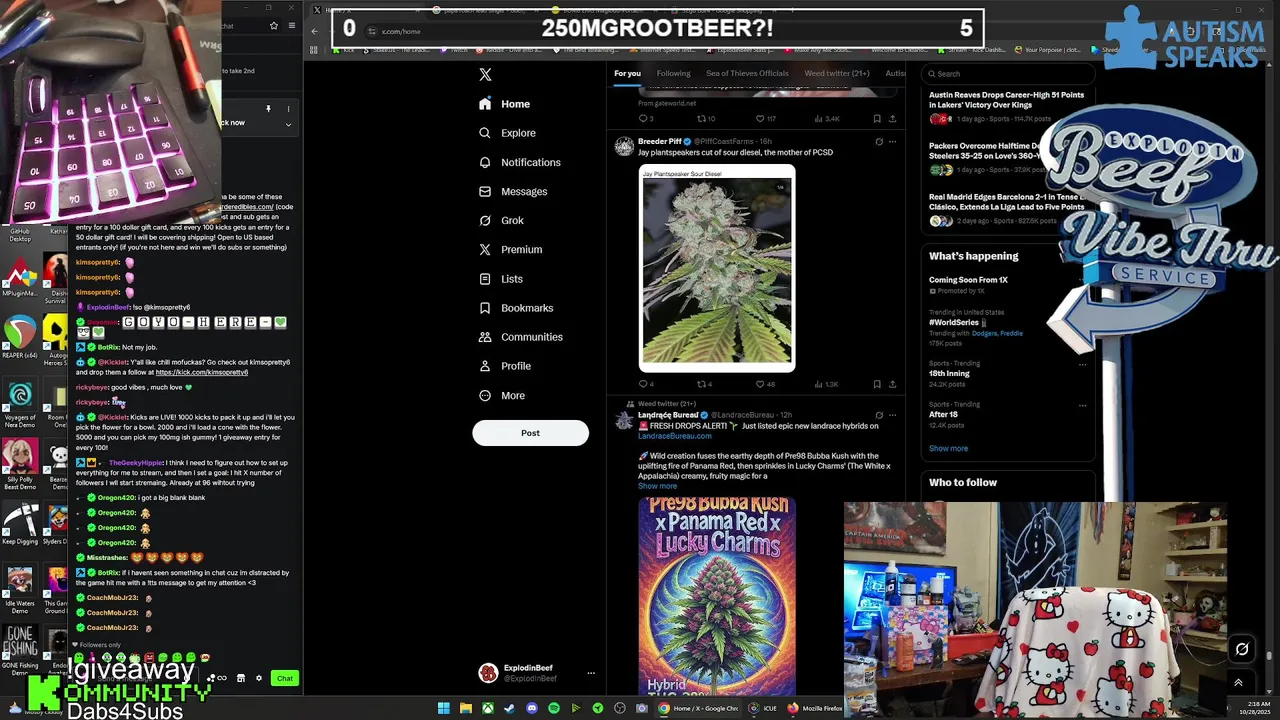Open Lists in X sidebar
The width and height of the screenshot is (1280, 720).
(x=500, y=279)
